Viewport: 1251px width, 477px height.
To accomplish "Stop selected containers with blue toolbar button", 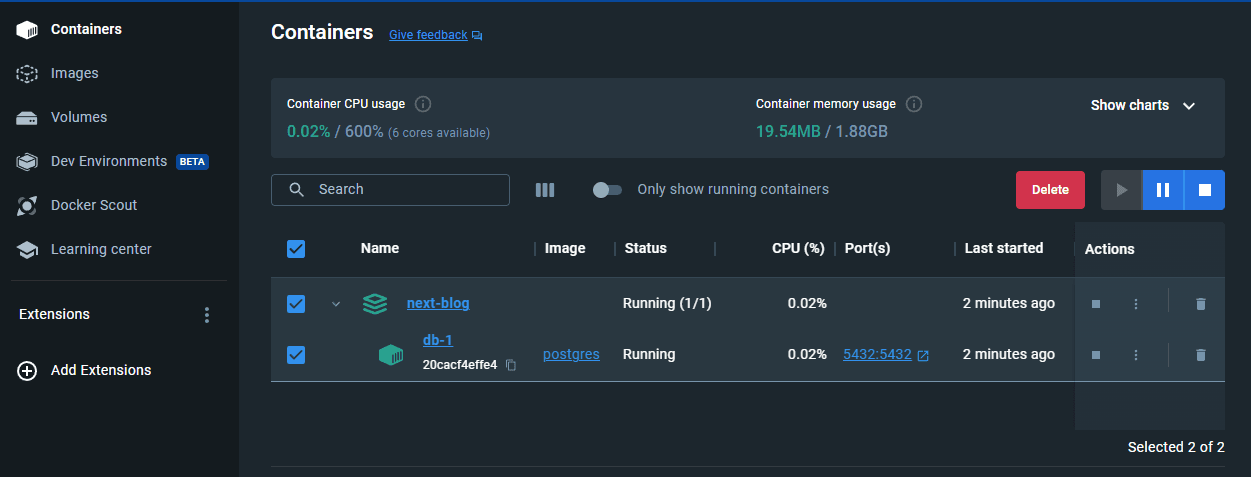I will [x=1205, y=190].
